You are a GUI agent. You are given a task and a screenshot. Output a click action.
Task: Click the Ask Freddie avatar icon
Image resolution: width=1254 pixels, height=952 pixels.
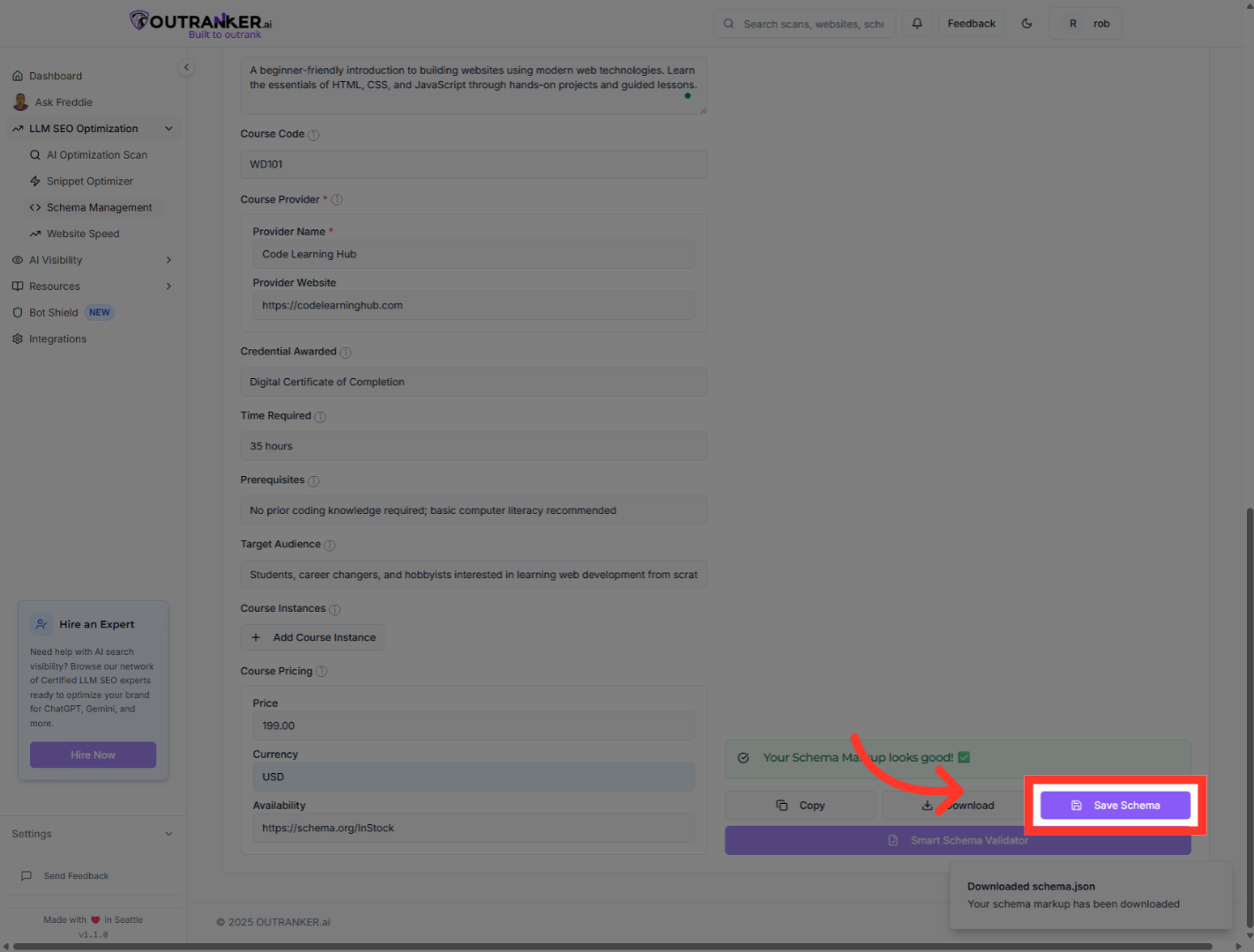click(20, 101)
